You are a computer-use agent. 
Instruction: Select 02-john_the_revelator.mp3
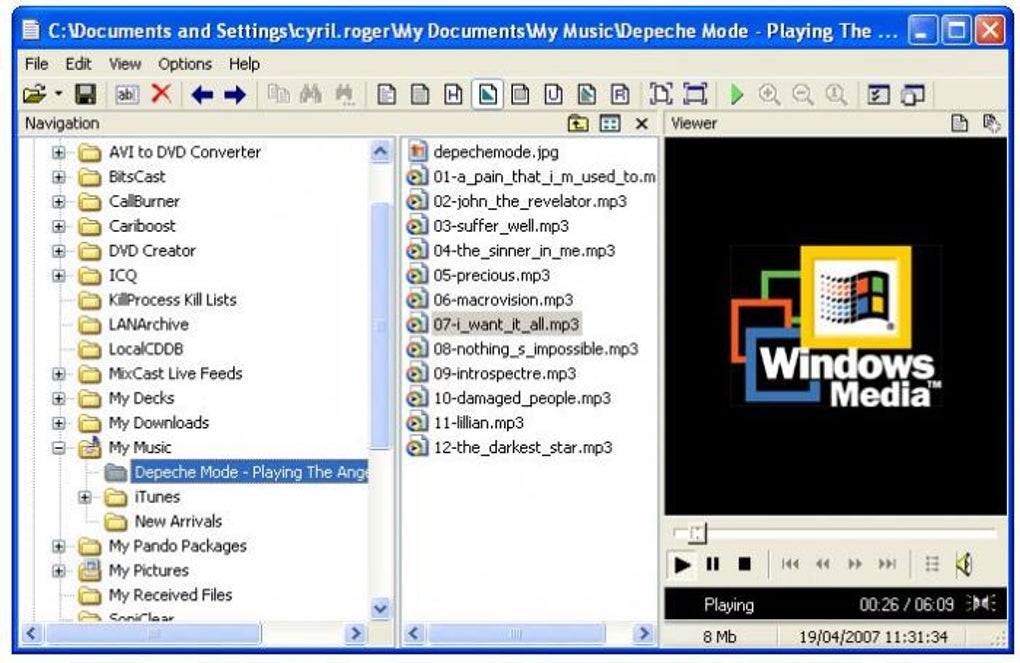pyautogui.click(x=530, y=202)
